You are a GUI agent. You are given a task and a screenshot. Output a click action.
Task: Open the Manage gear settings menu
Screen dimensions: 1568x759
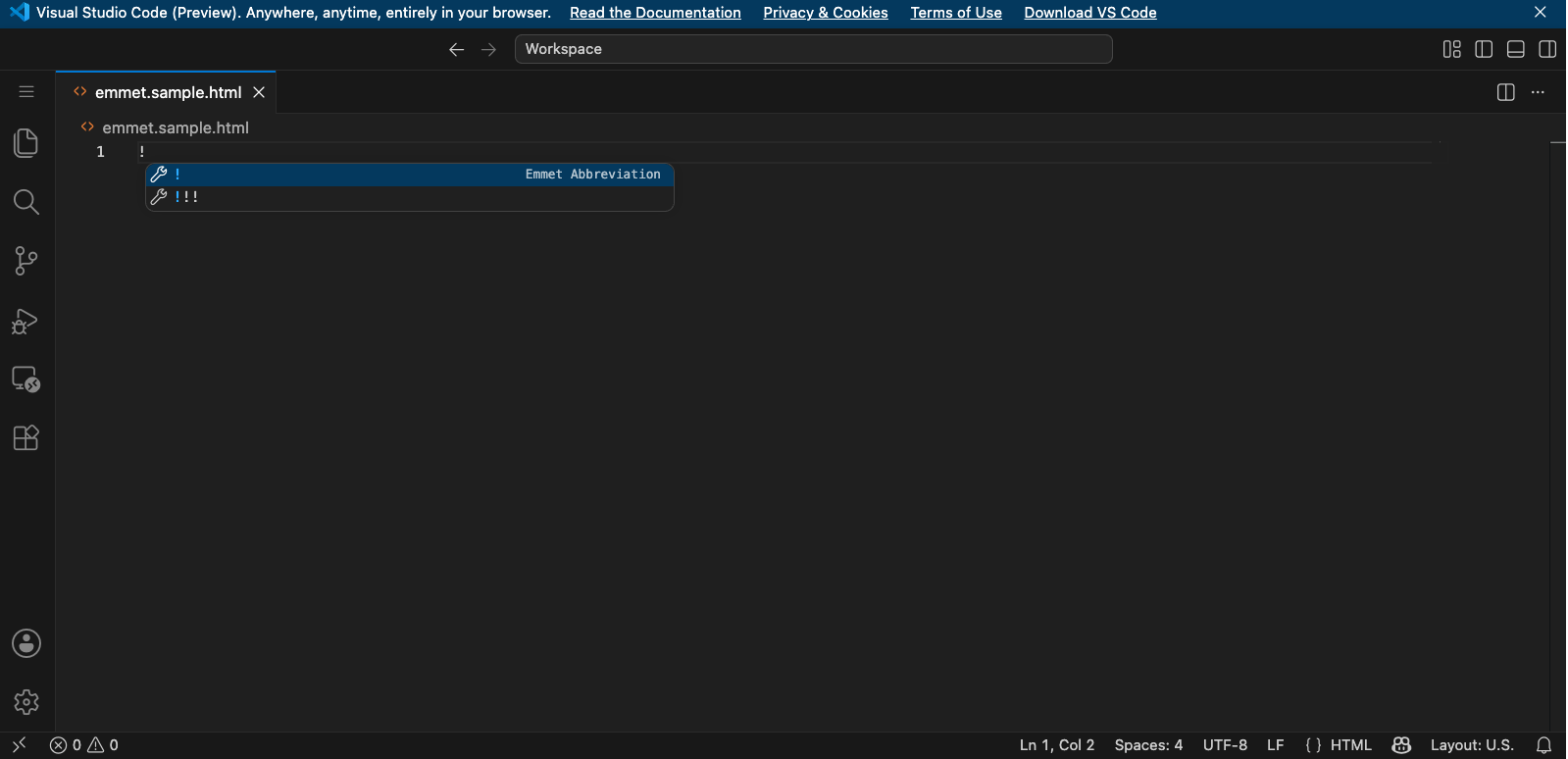tap(26, 702)
